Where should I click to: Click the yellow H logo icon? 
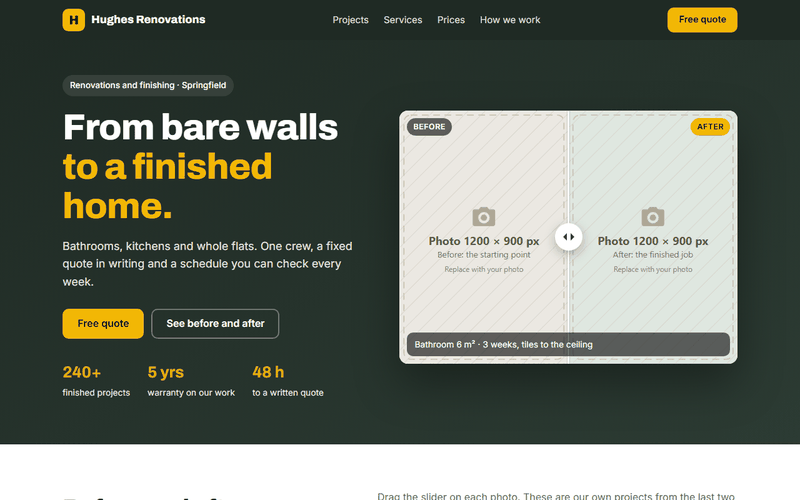pyautogui.click(x=73, y=20)
